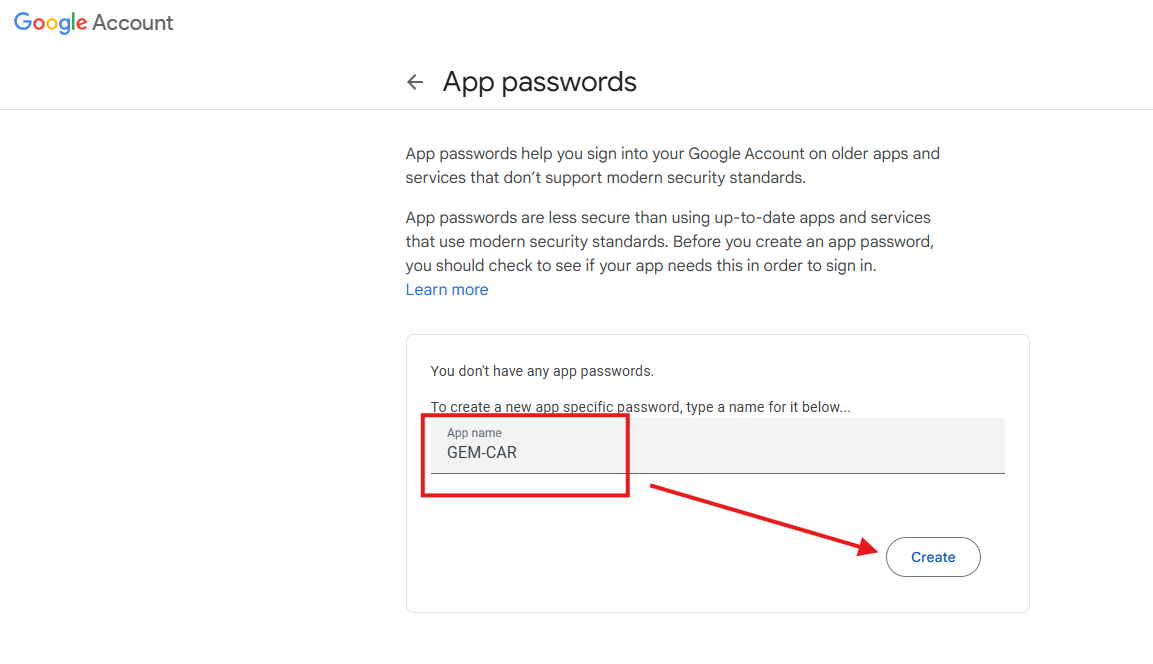This screenshot has height=664, width=1153.
Task: Click the back arrow beside App passwords
Action: [x=415, y=82]
